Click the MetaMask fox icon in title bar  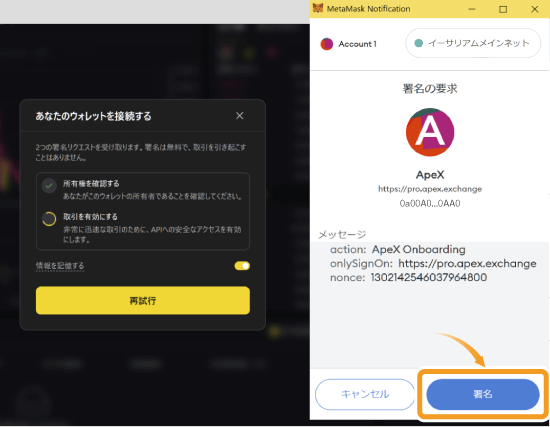point(318,8)
